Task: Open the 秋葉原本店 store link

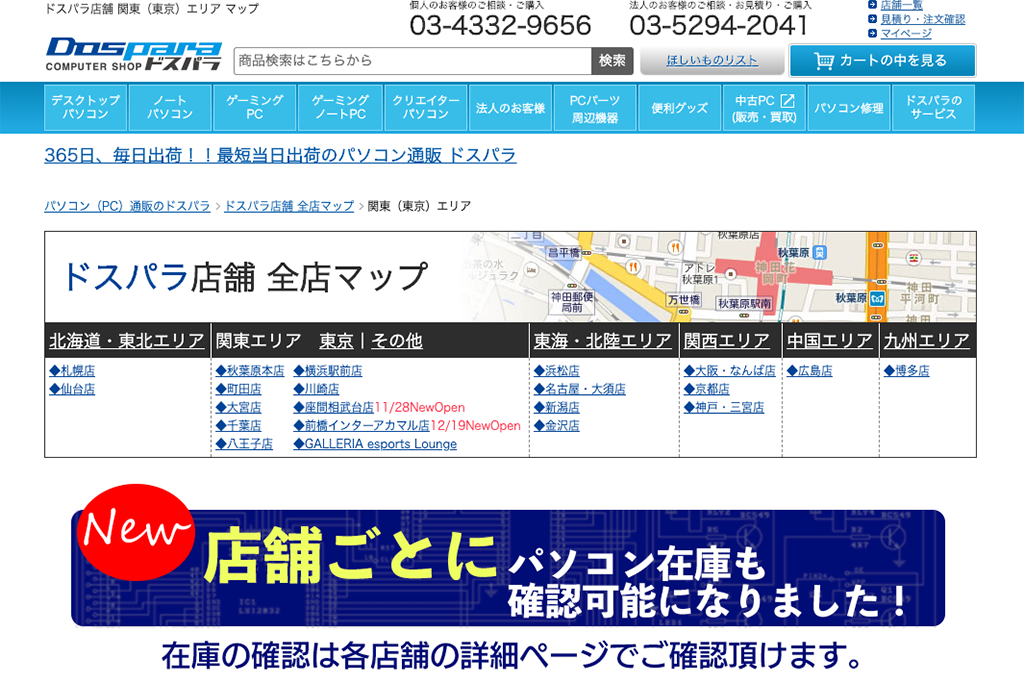Action: [x=250, y=371]
